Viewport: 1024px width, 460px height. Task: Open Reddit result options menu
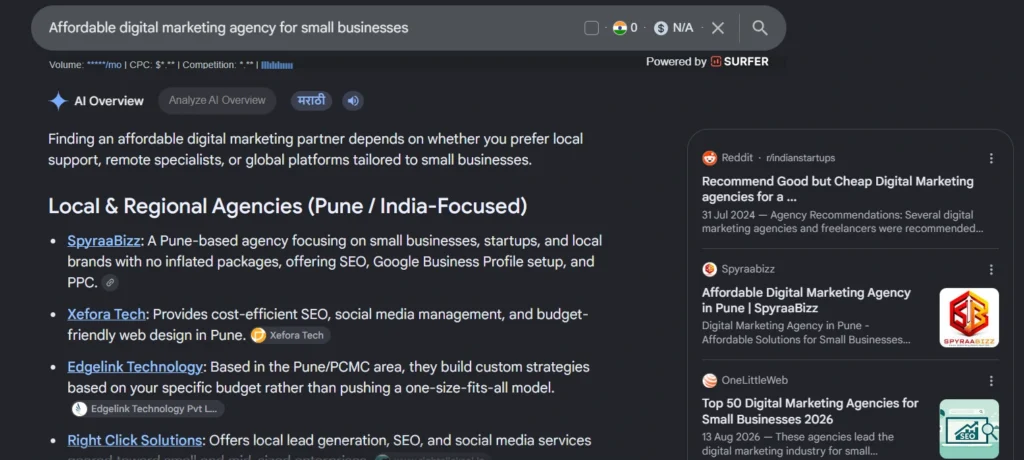[x=991, y=158]
